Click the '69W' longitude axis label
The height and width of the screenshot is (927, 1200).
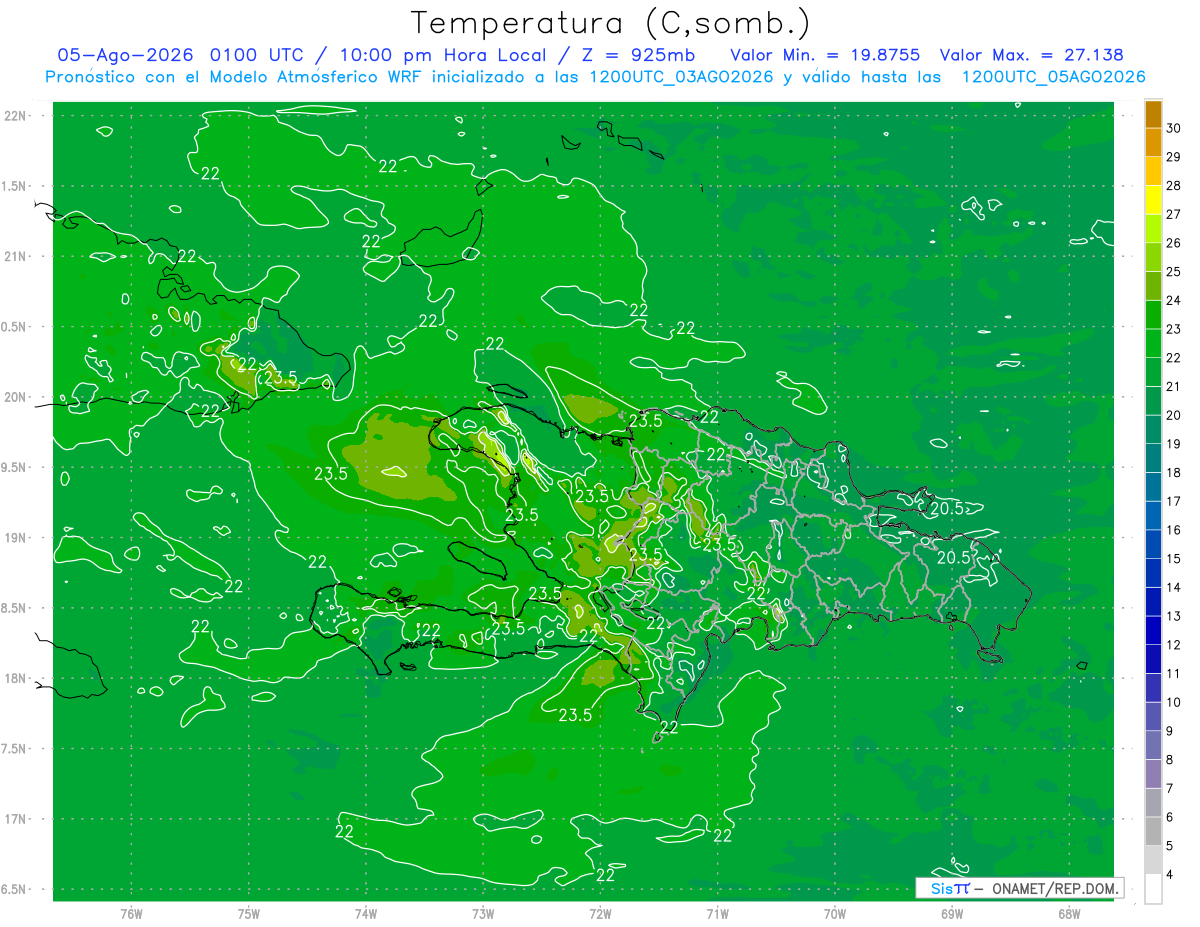click(952, 913)
